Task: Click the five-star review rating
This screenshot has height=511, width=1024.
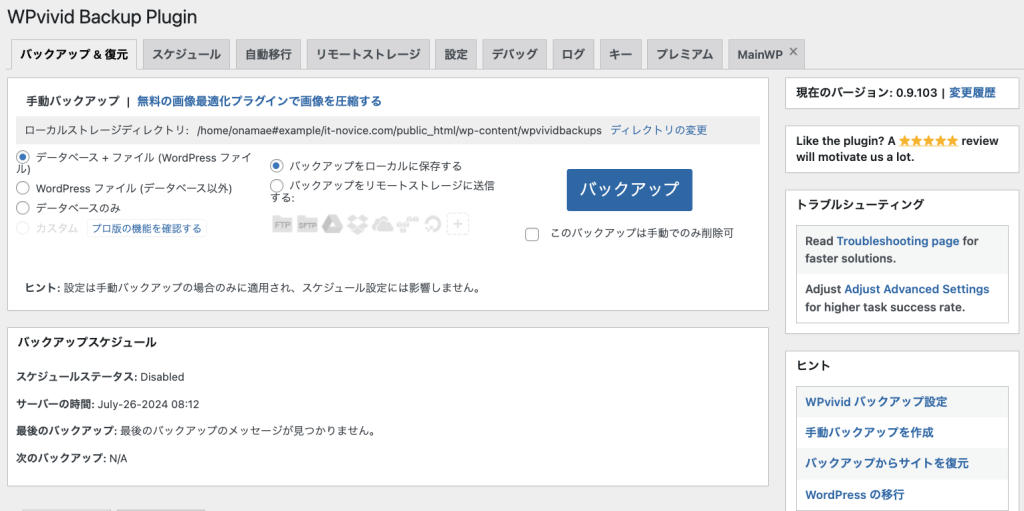Action: tap(928, 140)
